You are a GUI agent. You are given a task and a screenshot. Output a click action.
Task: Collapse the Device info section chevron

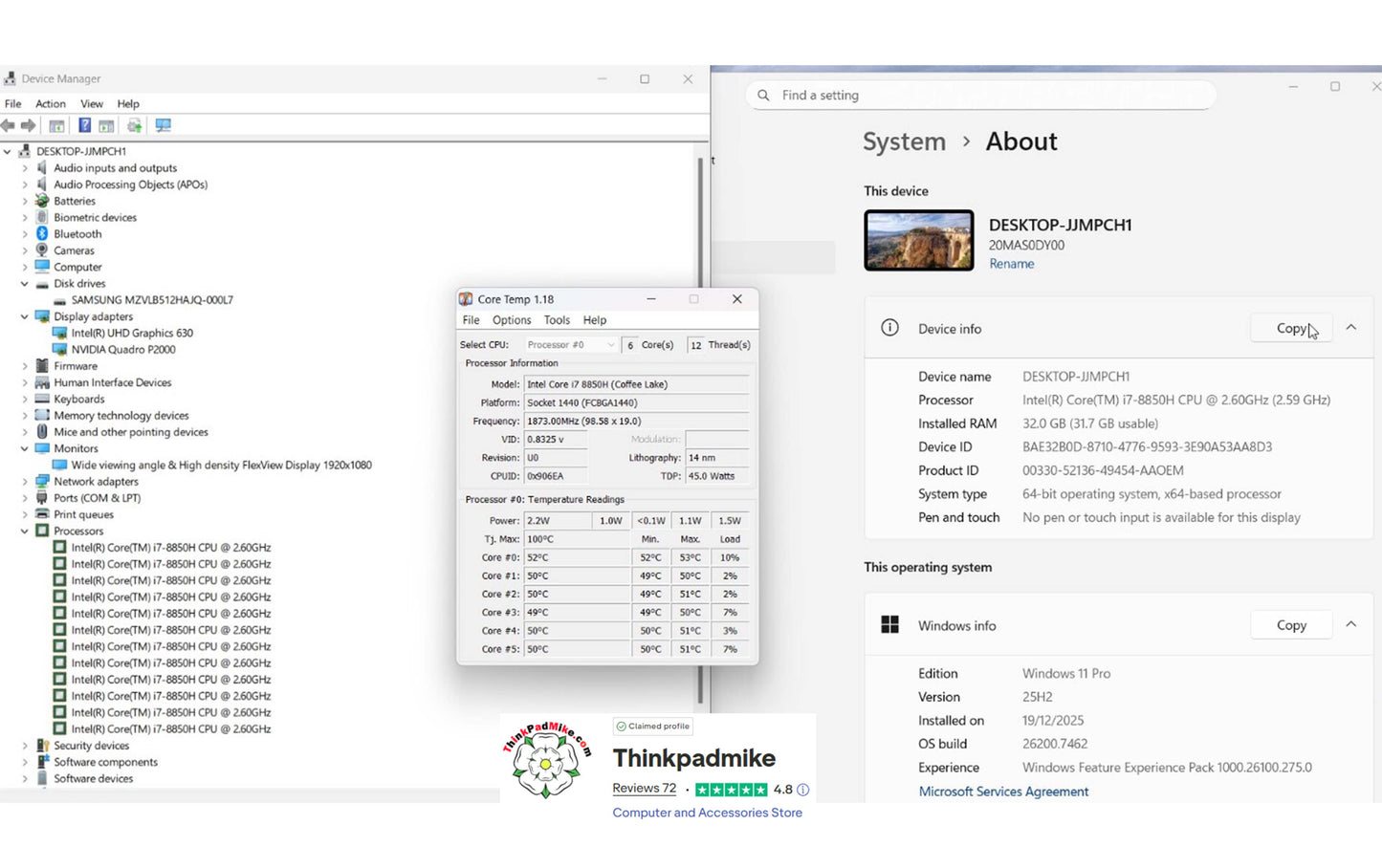1350,328
